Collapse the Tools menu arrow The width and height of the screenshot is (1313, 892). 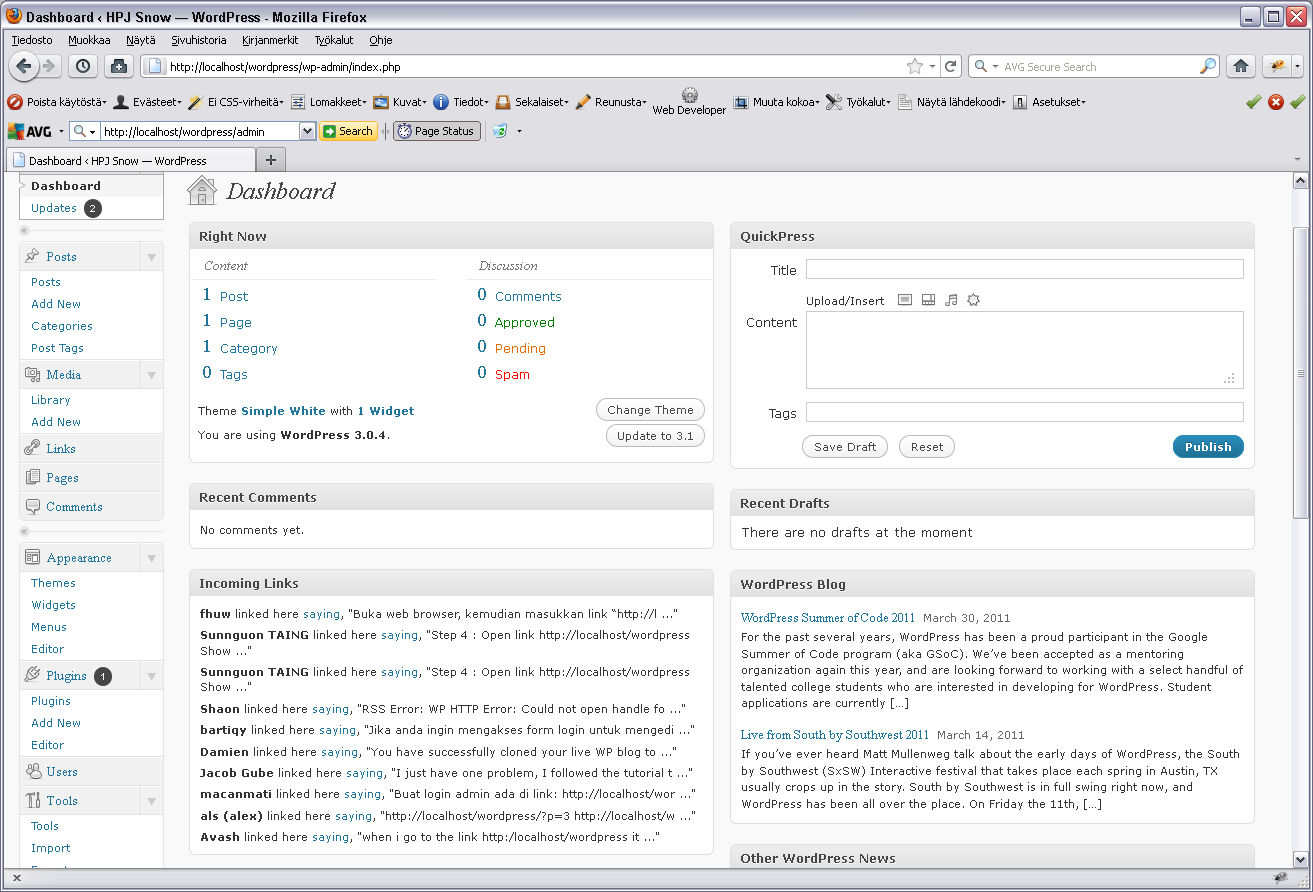(152, 801)
